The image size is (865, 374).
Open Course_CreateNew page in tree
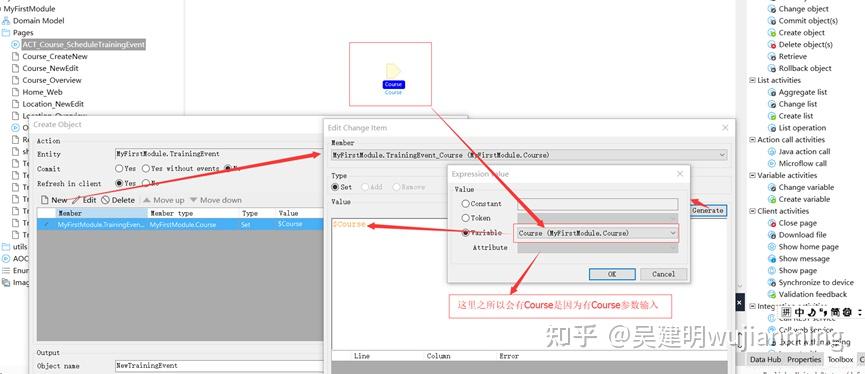pos(55,56)
